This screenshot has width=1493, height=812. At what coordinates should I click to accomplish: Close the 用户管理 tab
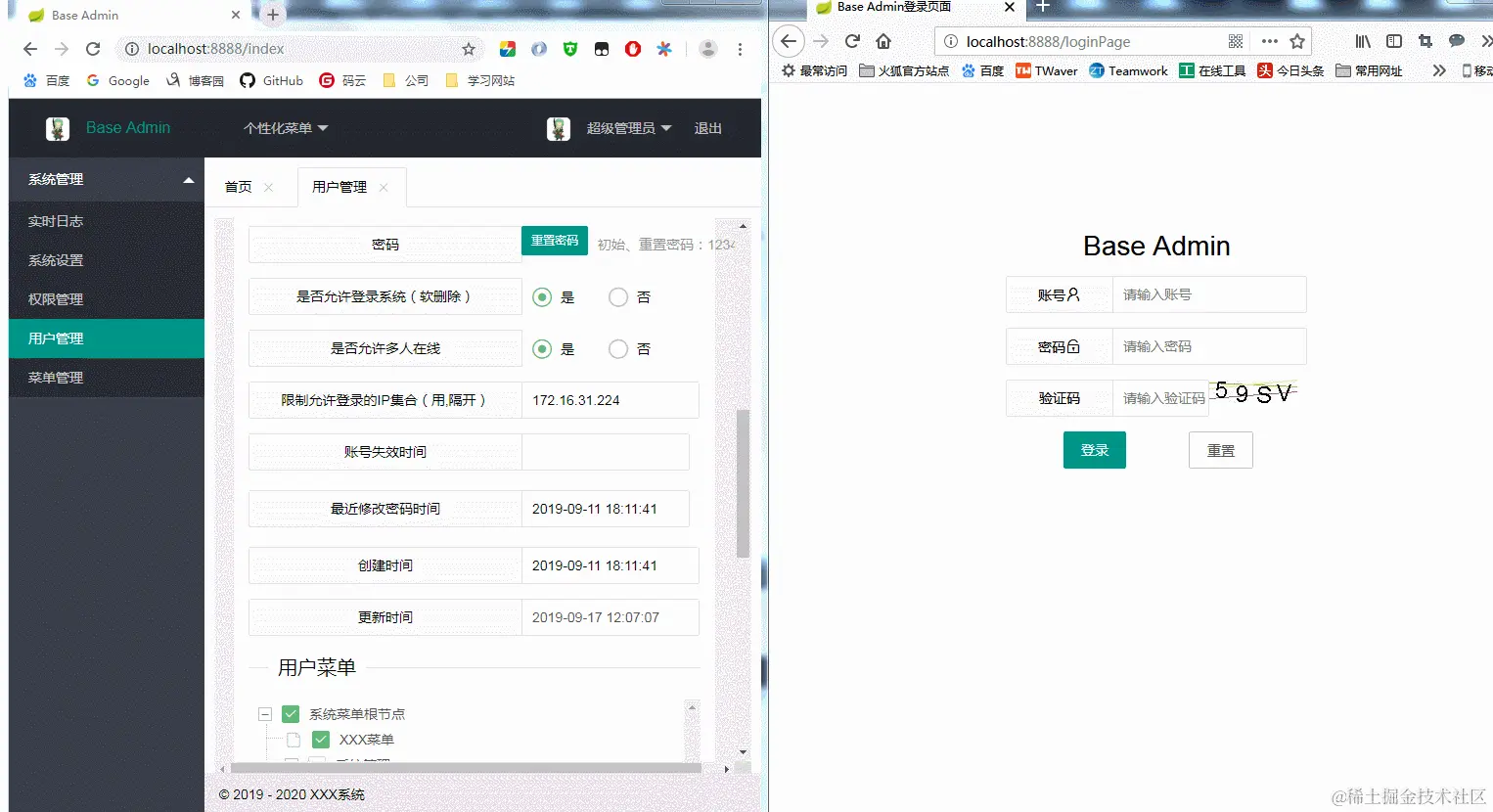coord(384,188)
